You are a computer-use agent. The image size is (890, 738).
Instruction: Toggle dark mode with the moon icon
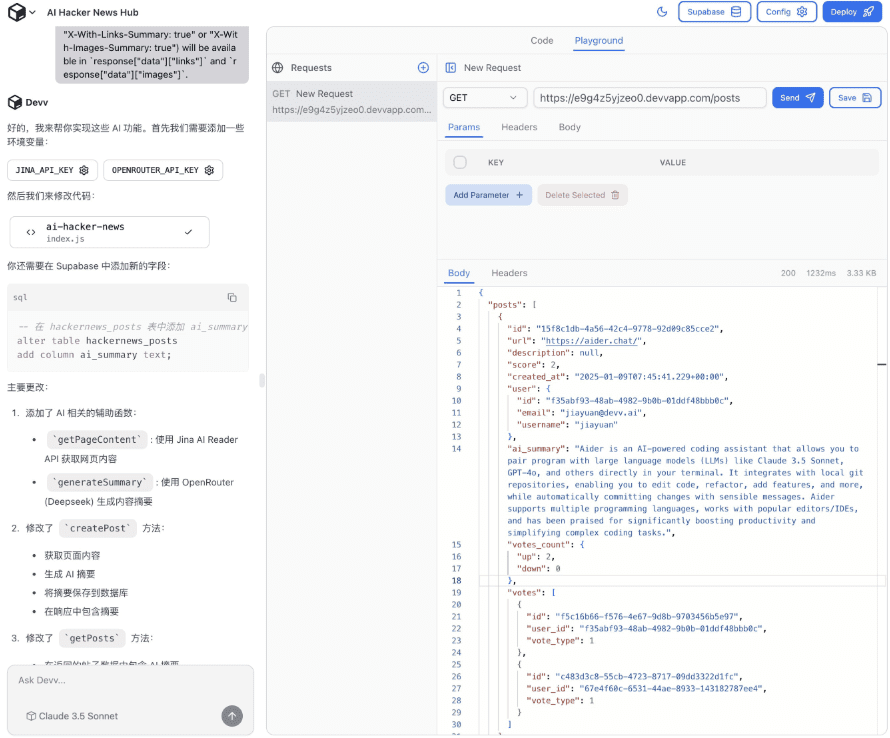pyautogui.click(x=662, y=12)
